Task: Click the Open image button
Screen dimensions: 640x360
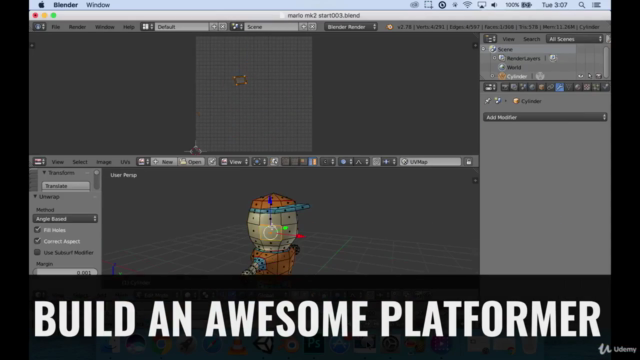Action: [x=191, y=162]
